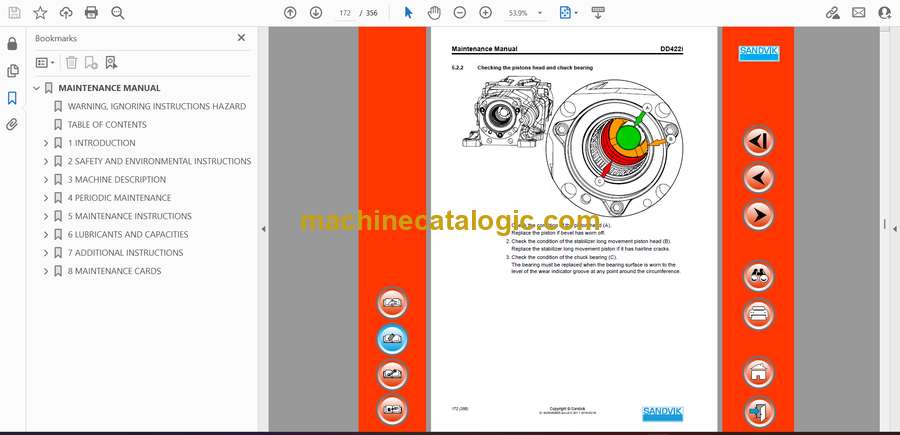This screenshot has height=435, width=900.
Task: Select 8 MAINTENANCE CARDS bookmark text
Action: coord(114,271)
